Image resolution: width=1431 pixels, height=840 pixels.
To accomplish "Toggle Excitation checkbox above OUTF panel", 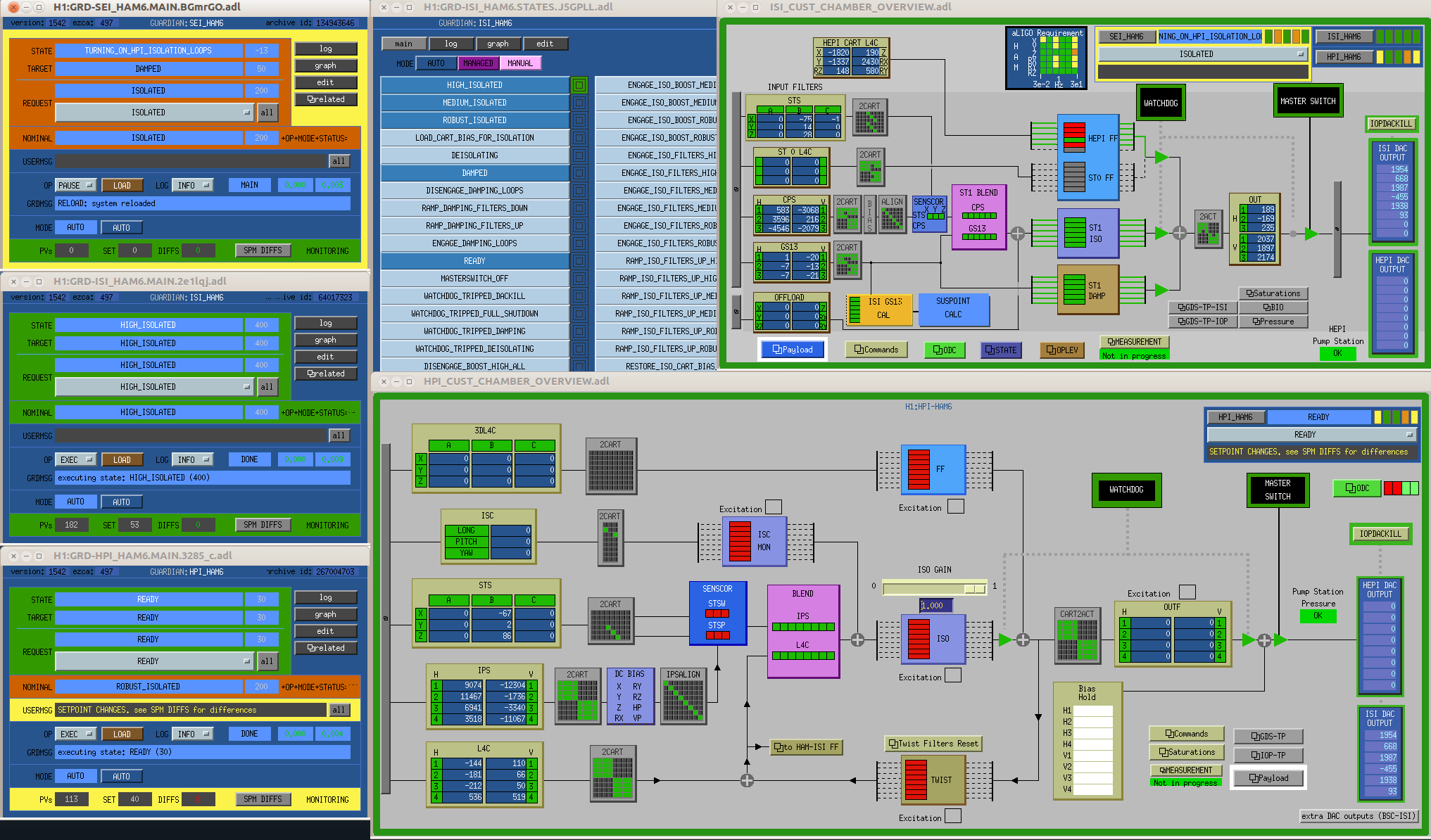I will coord(1187,592).
